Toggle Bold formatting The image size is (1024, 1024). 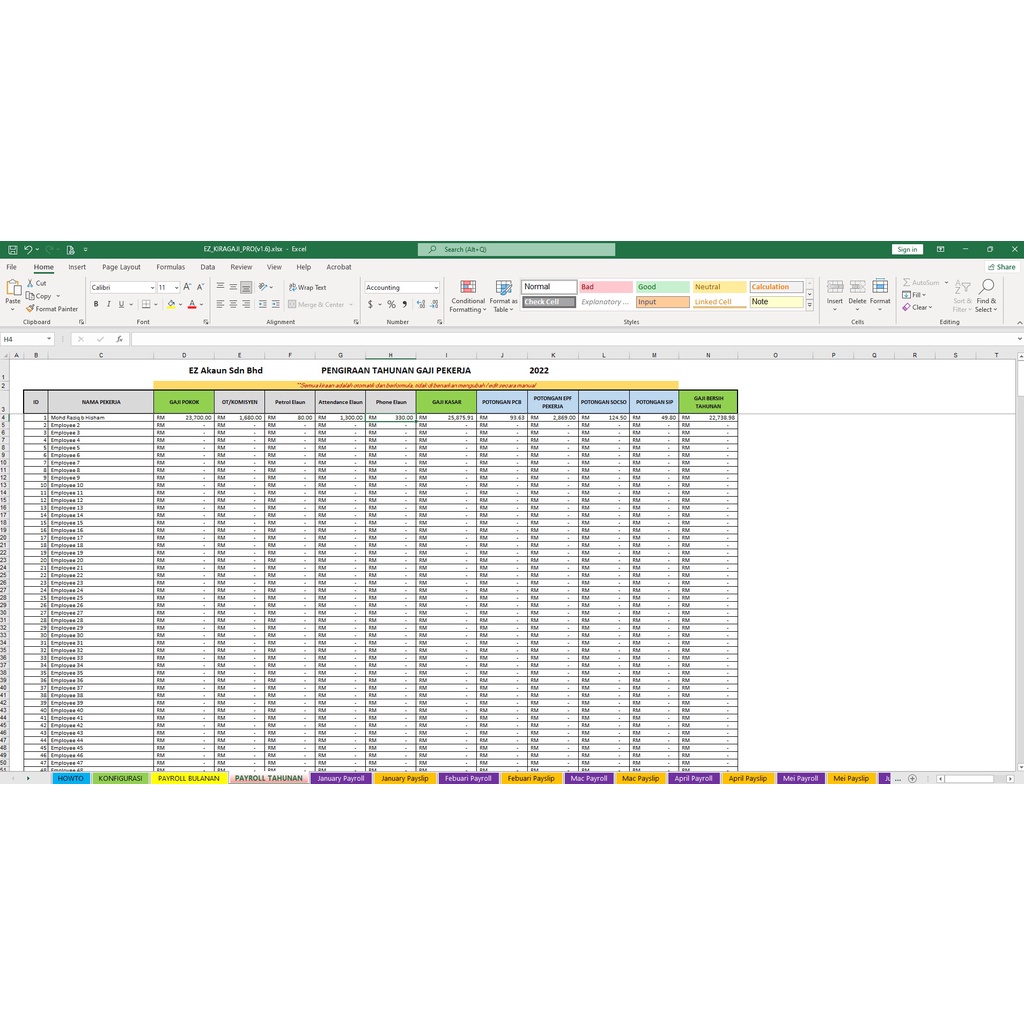click(96, 304)
